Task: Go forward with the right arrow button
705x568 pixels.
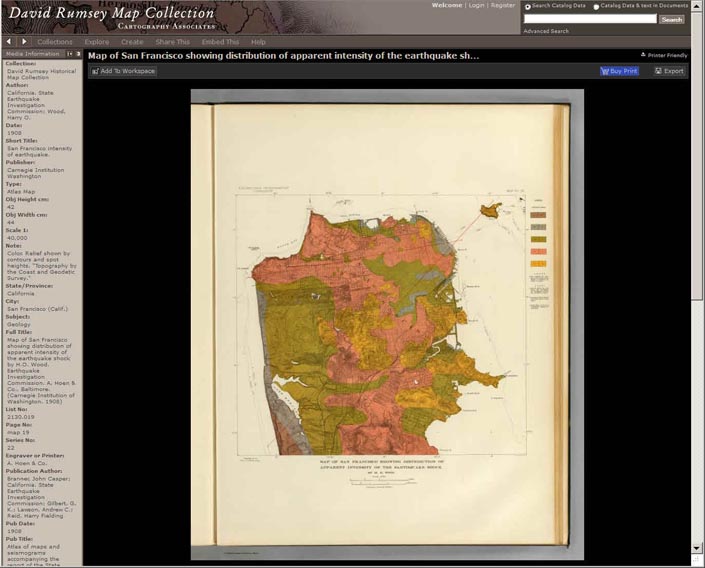Action: 25,42
